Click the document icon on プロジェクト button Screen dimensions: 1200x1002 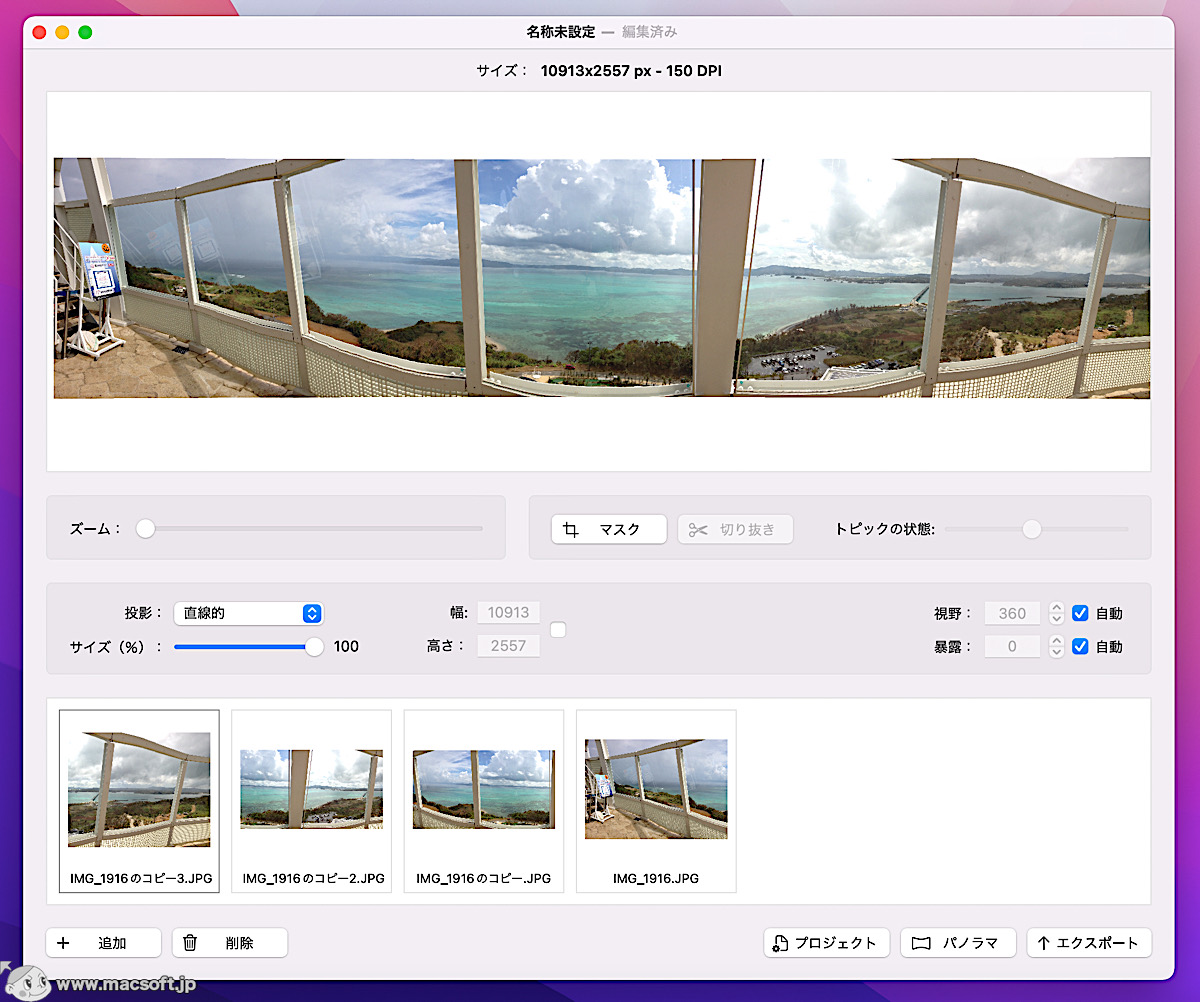pos(780,943)
